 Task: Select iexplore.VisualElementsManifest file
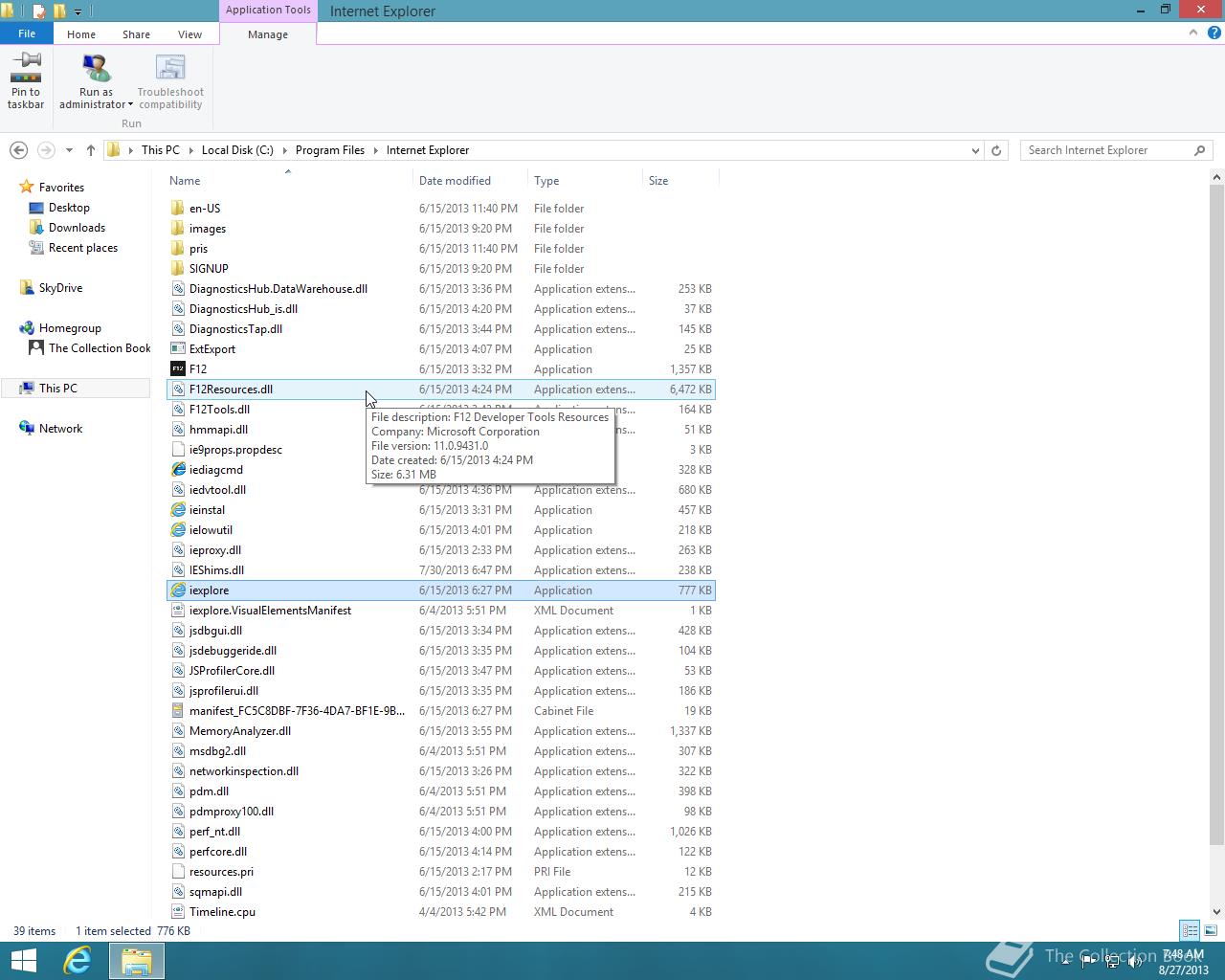[x=270, y=611]
